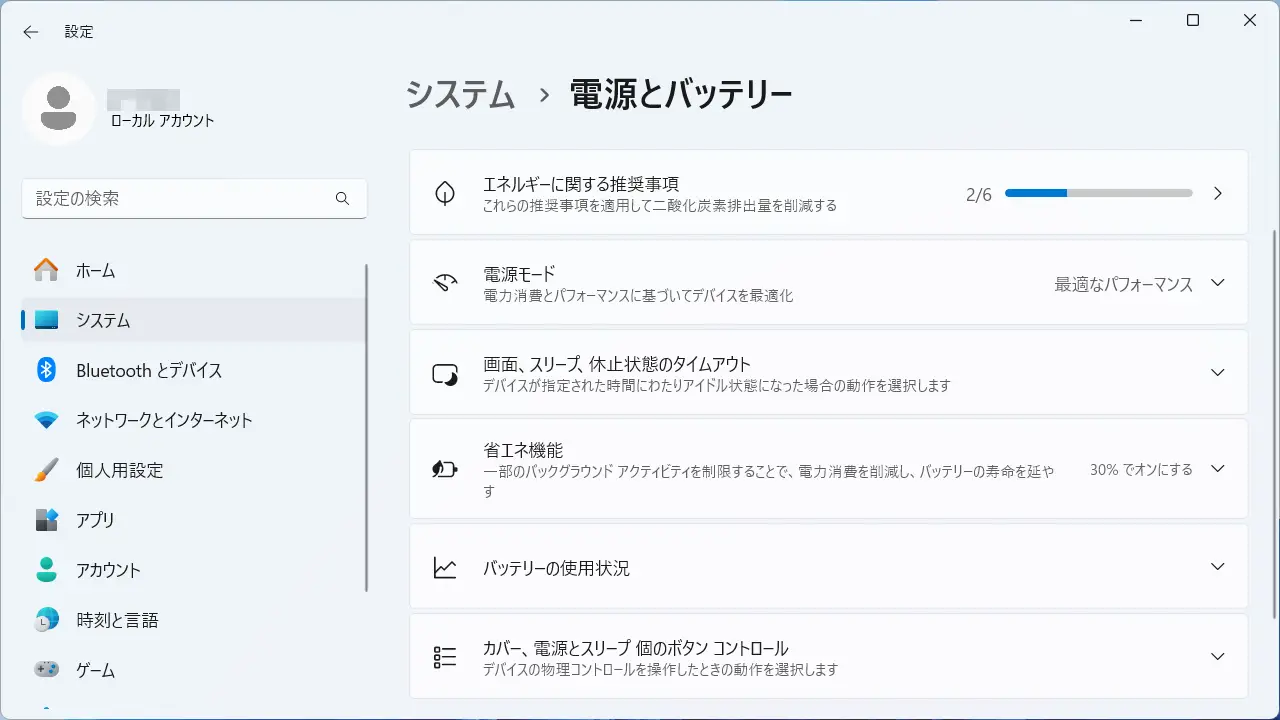Click システム breadcrumb link in header
The image size is (1280, 720).
pyautogui.click(x=460, y=94)
